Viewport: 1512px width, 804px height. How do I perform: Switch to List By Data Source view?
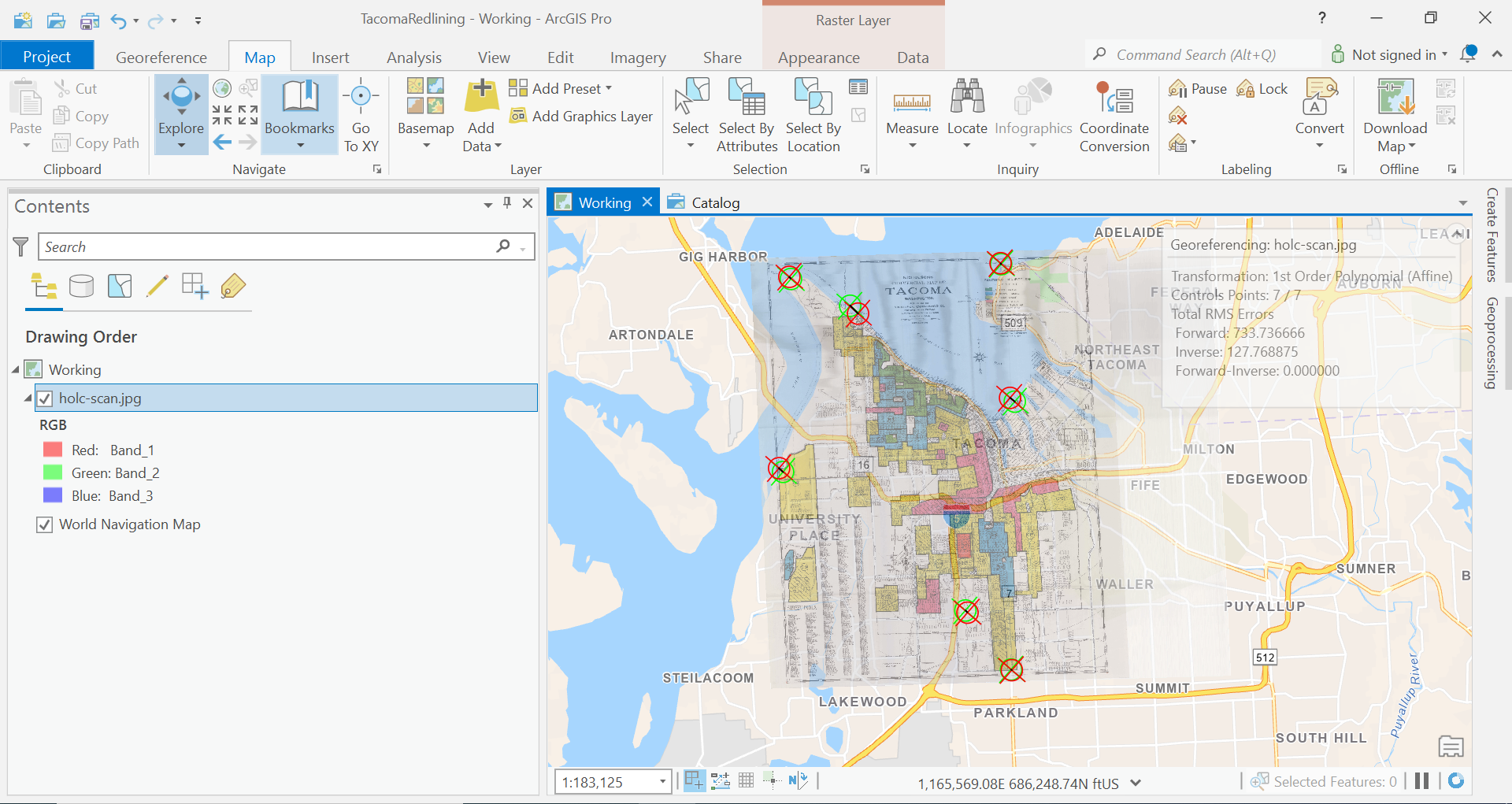[81, 286]
